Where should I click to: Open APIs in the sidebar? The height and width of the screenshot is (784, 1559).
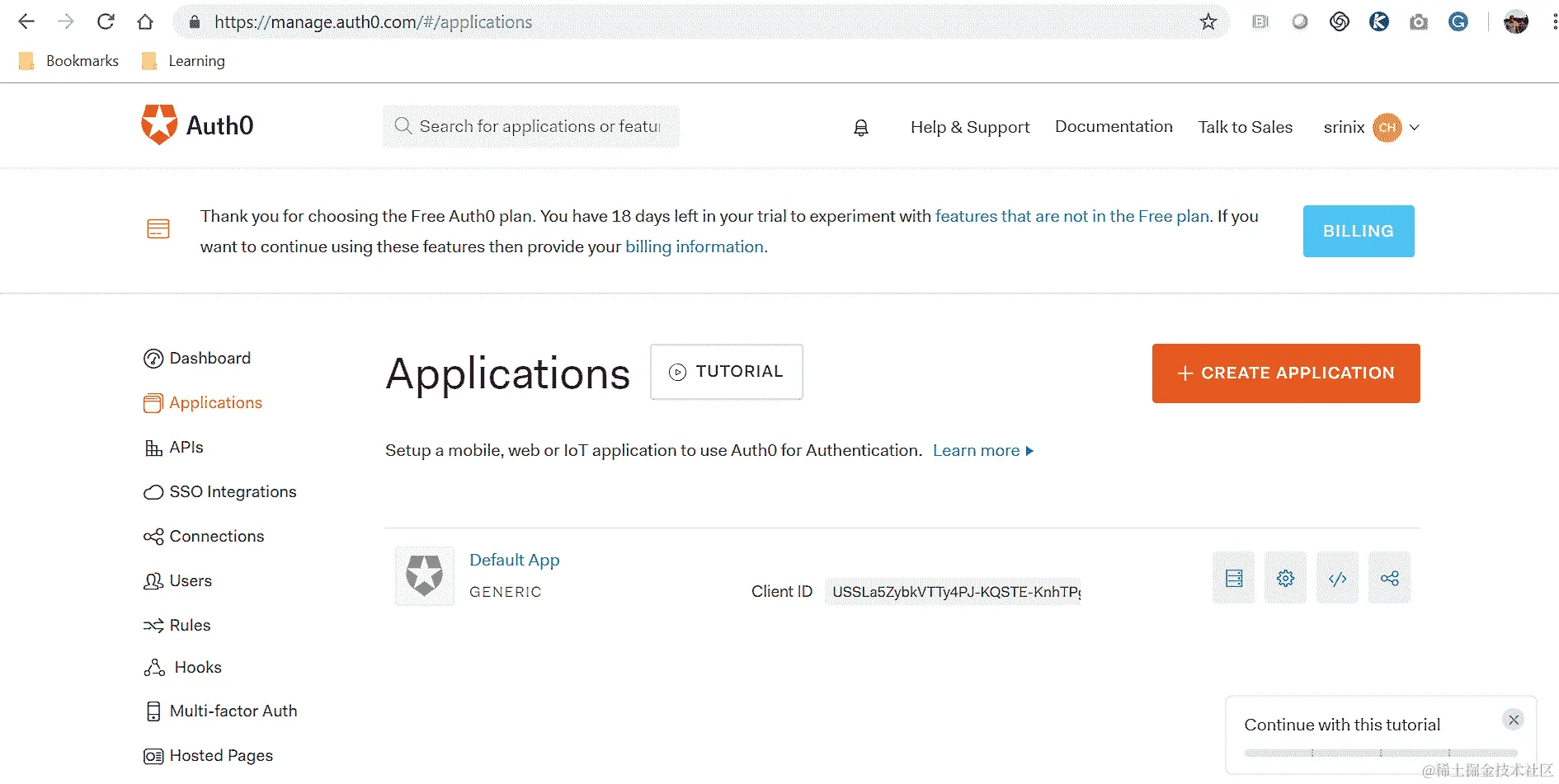click(x=174, y=447)
